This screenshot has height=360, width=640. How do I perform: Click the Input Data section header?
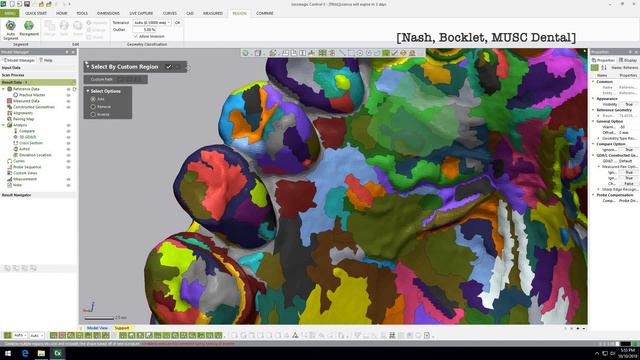[x=38, y=67]
